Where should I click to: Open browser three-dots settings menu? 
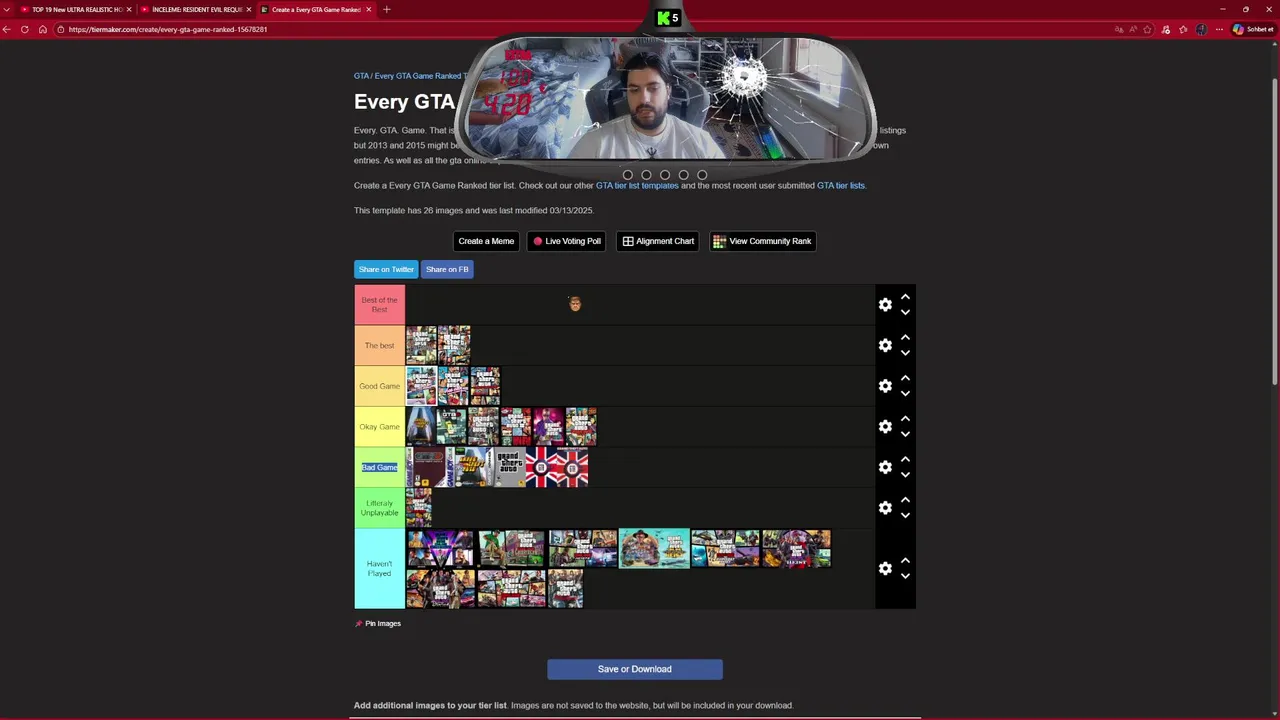coord(1219,29)
